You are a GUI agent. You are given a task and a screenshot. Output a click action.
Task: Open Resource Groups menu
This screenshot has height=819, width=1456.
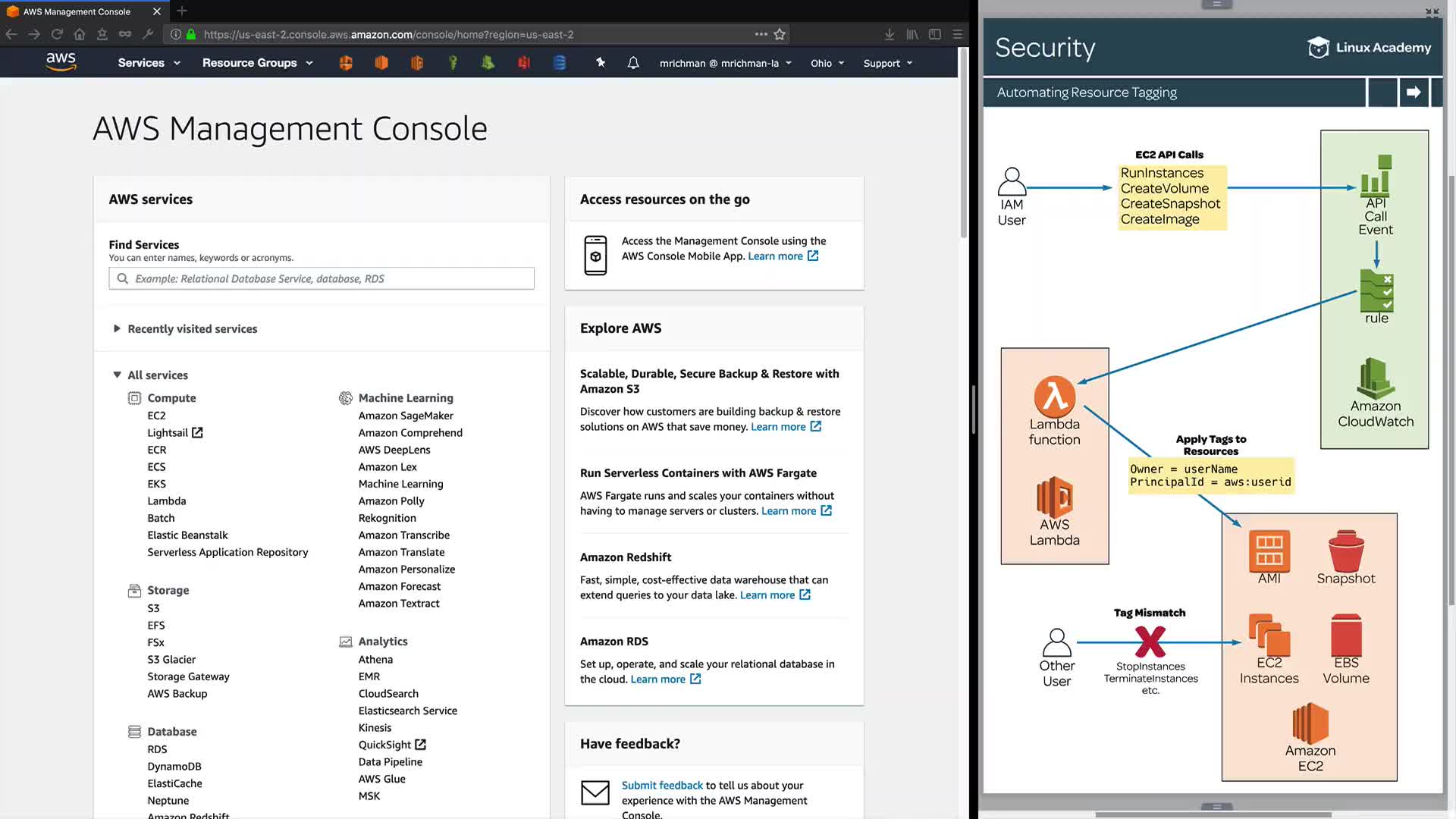click(x=257, y=63)
